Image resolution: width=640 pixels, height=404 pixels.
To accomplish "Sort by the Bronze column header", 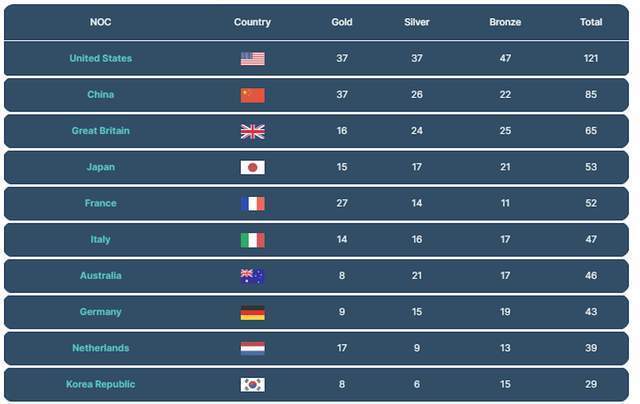I will tap(505, 22).
